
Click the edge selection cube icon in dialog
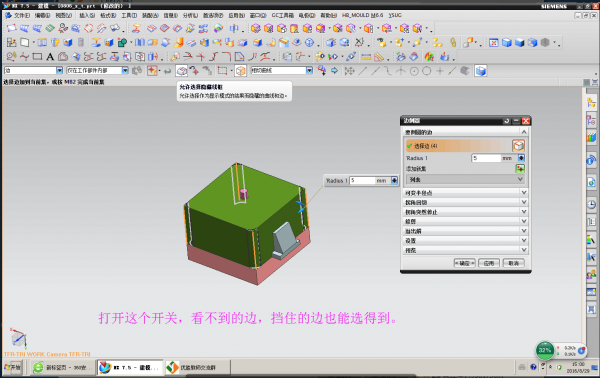(518, 146)
